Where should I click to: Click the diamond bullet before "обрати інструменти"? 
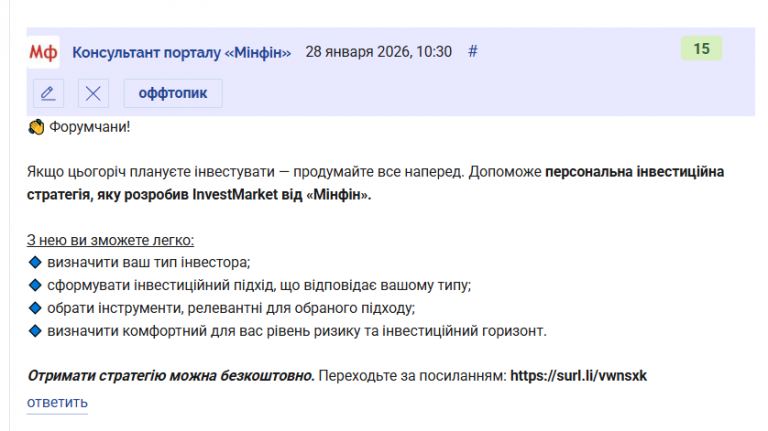pos(34,308)
